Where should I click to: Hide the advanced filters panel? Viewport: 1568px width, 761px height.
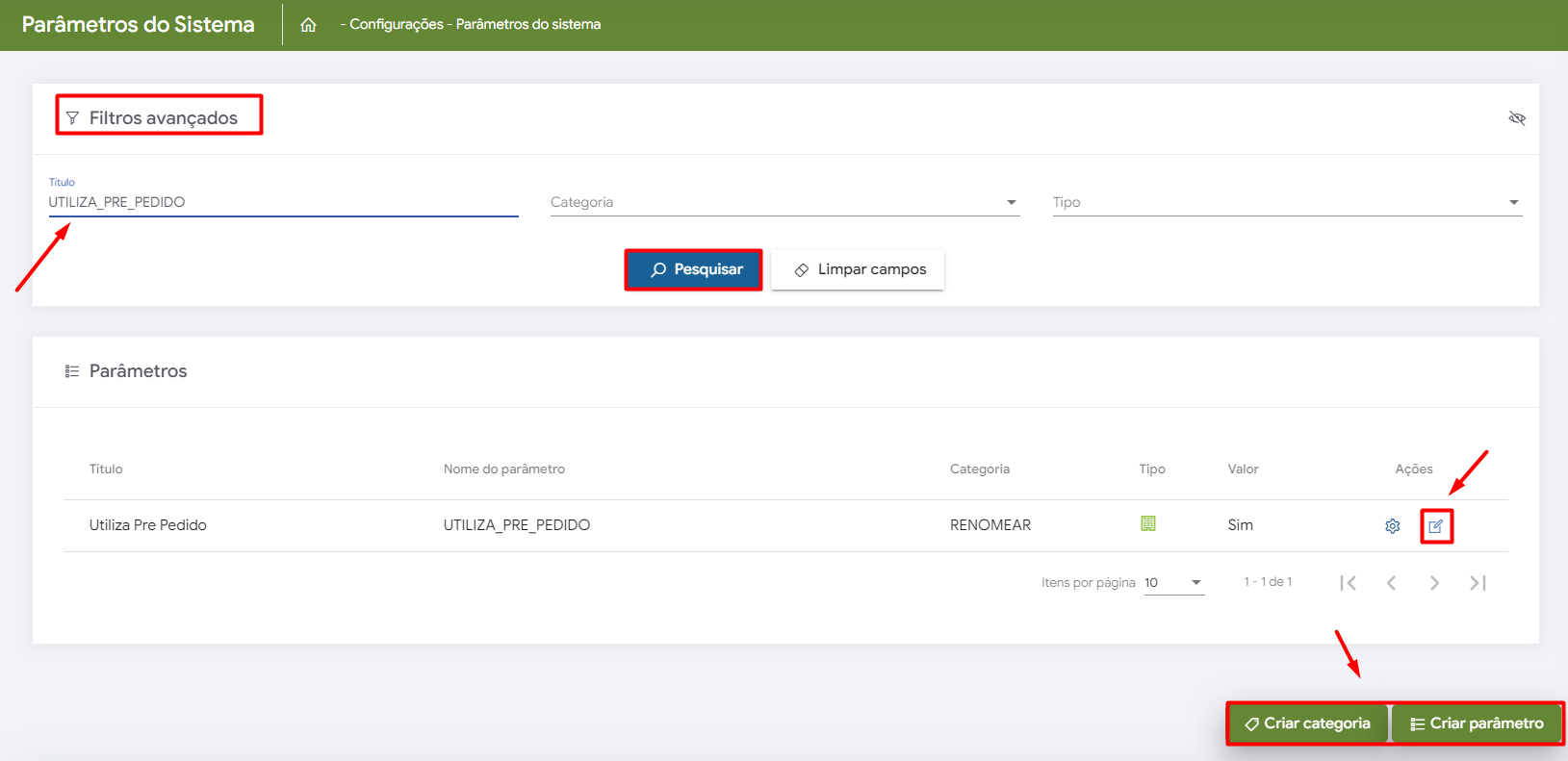tap(1517, 118)
